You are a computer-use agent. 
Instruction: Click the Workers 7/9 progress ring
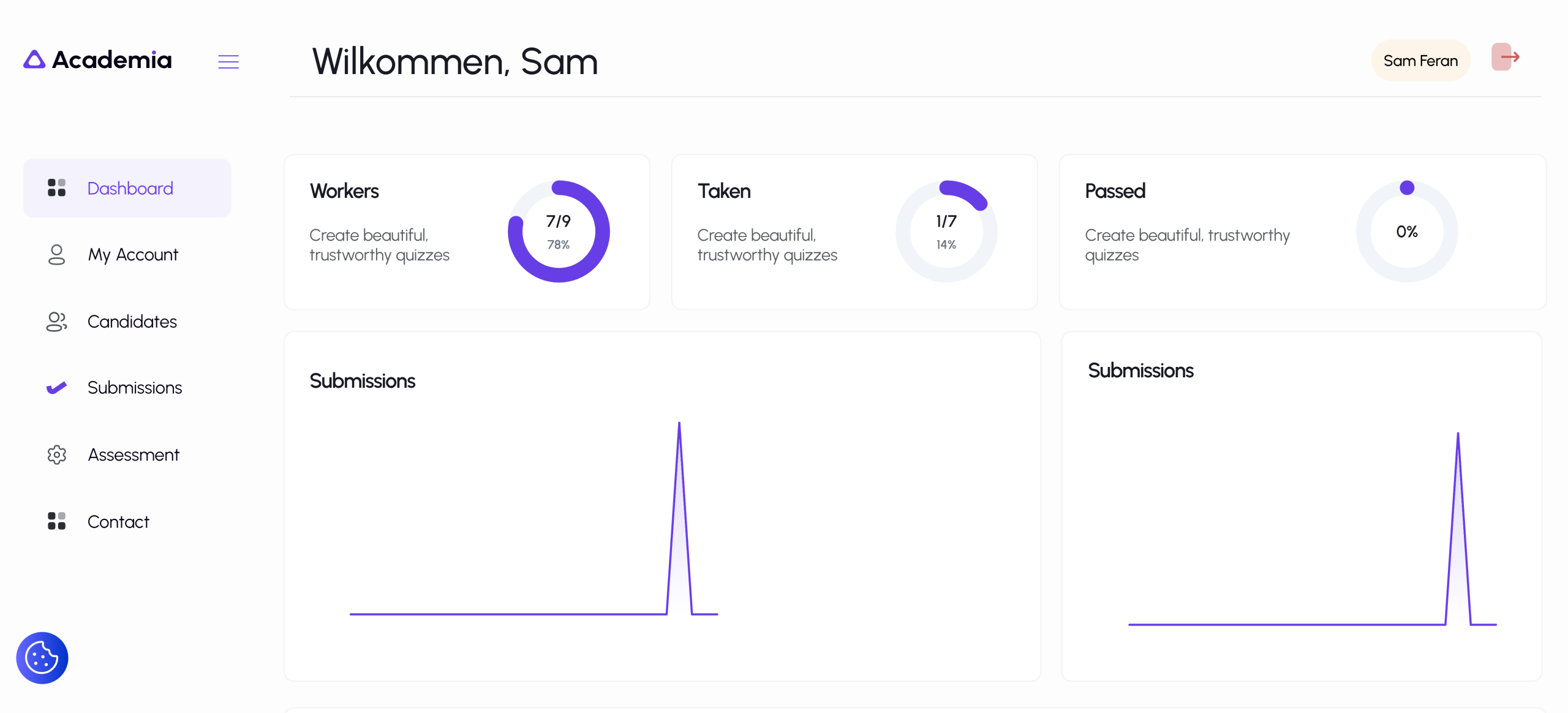[559, 232]
